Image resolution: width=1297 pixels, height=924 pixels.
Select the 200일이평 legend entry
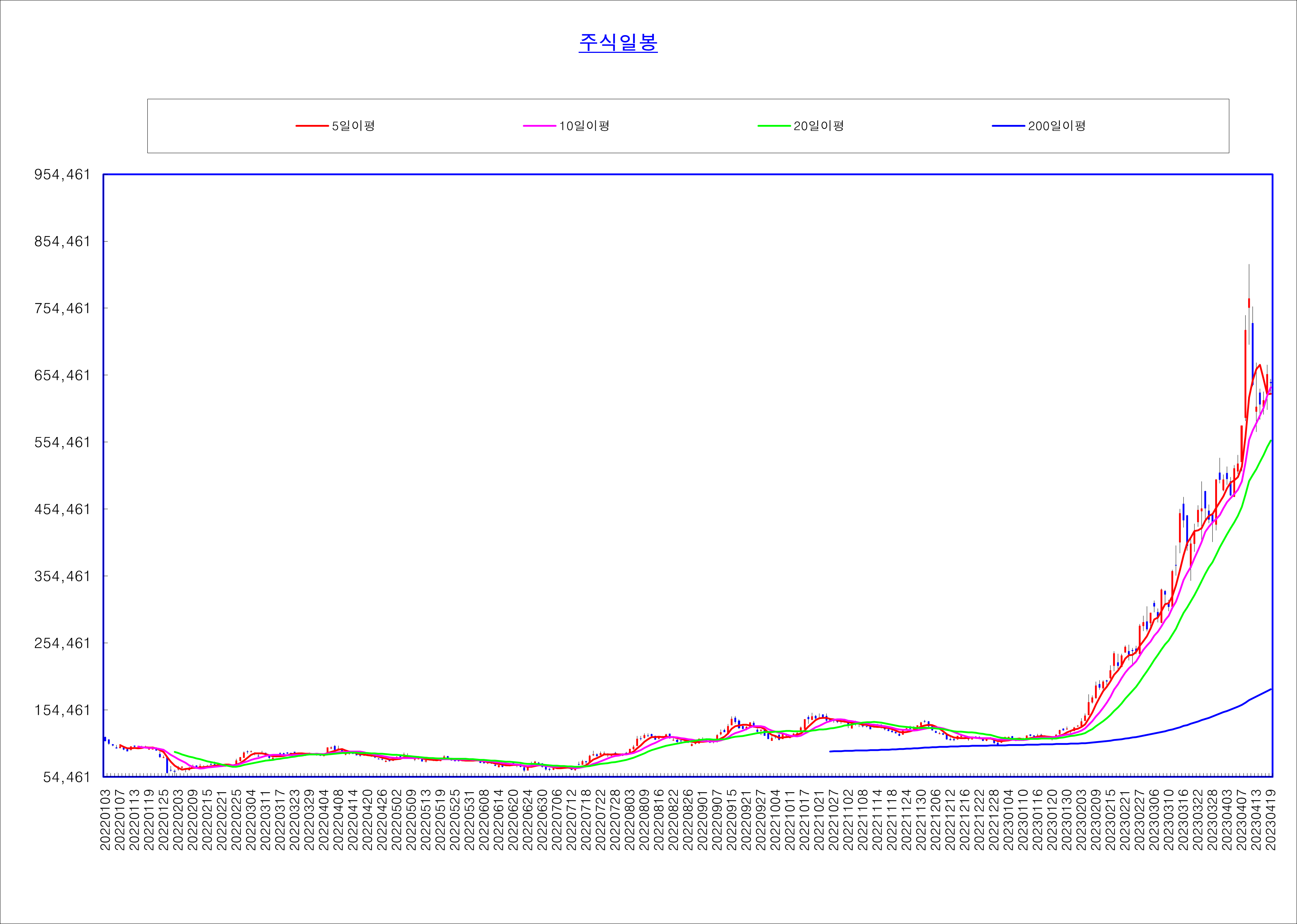click(x=1039, y=126)
